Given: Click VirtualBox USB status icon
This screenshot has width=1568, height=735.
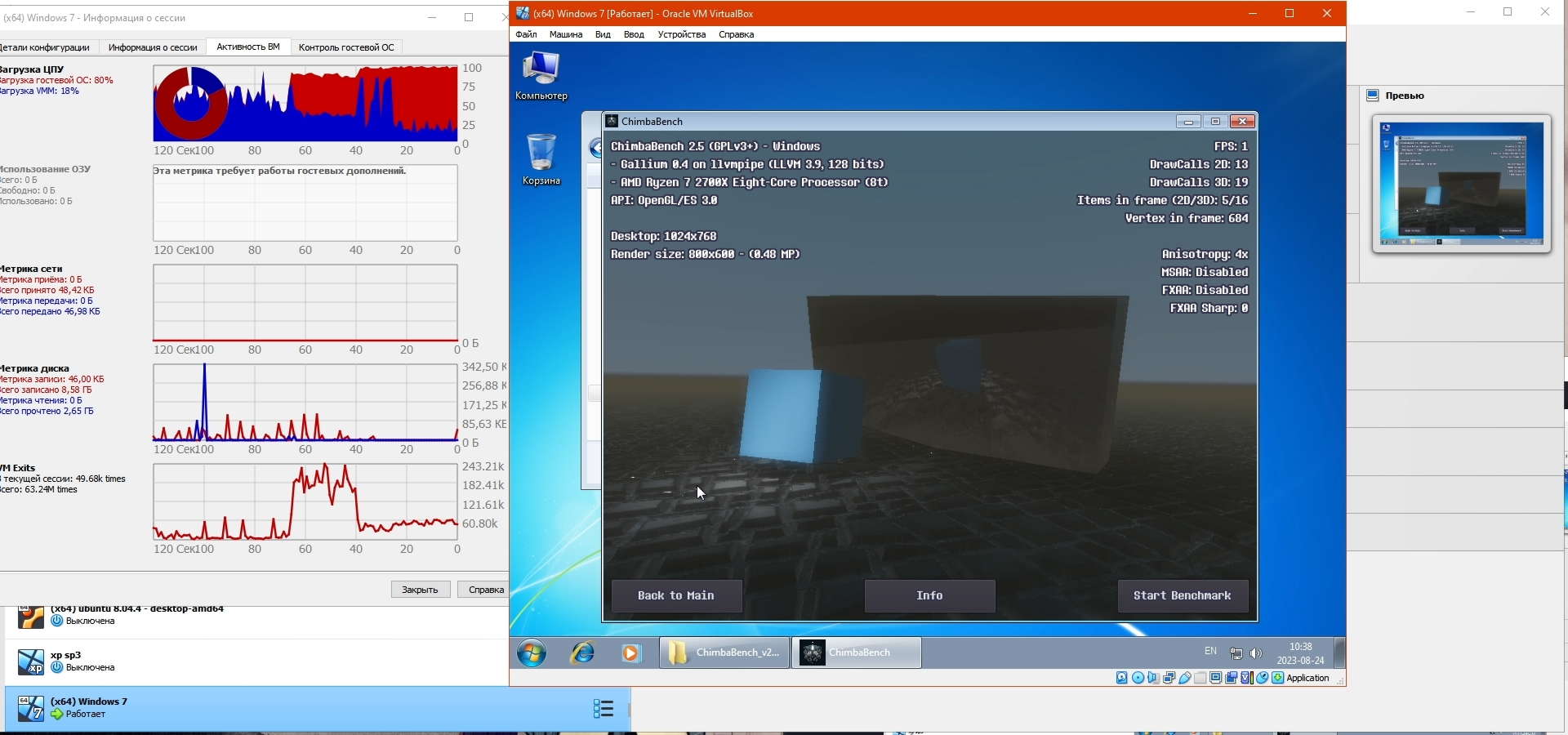Looking at the screenshot, I should [x=1184, y=678].
